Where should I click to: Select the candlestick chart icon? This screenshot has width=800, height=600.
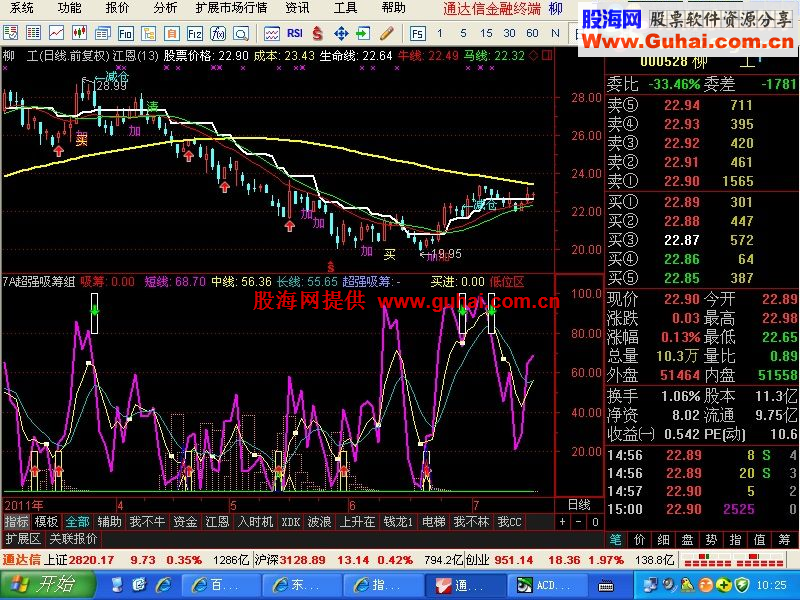point(79,33)
